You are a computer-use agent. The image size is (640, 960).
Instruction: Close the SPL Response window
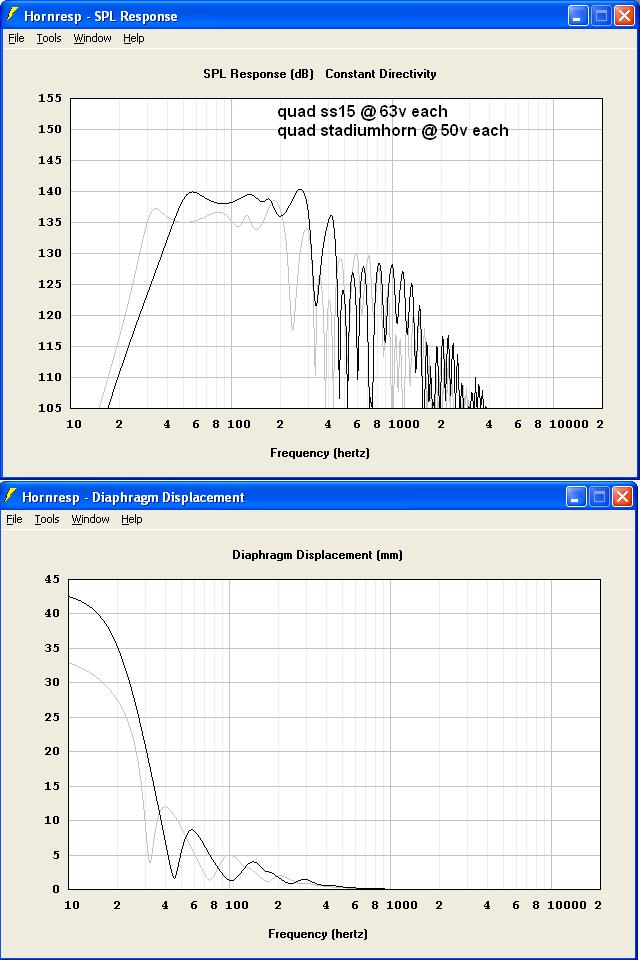624,16
